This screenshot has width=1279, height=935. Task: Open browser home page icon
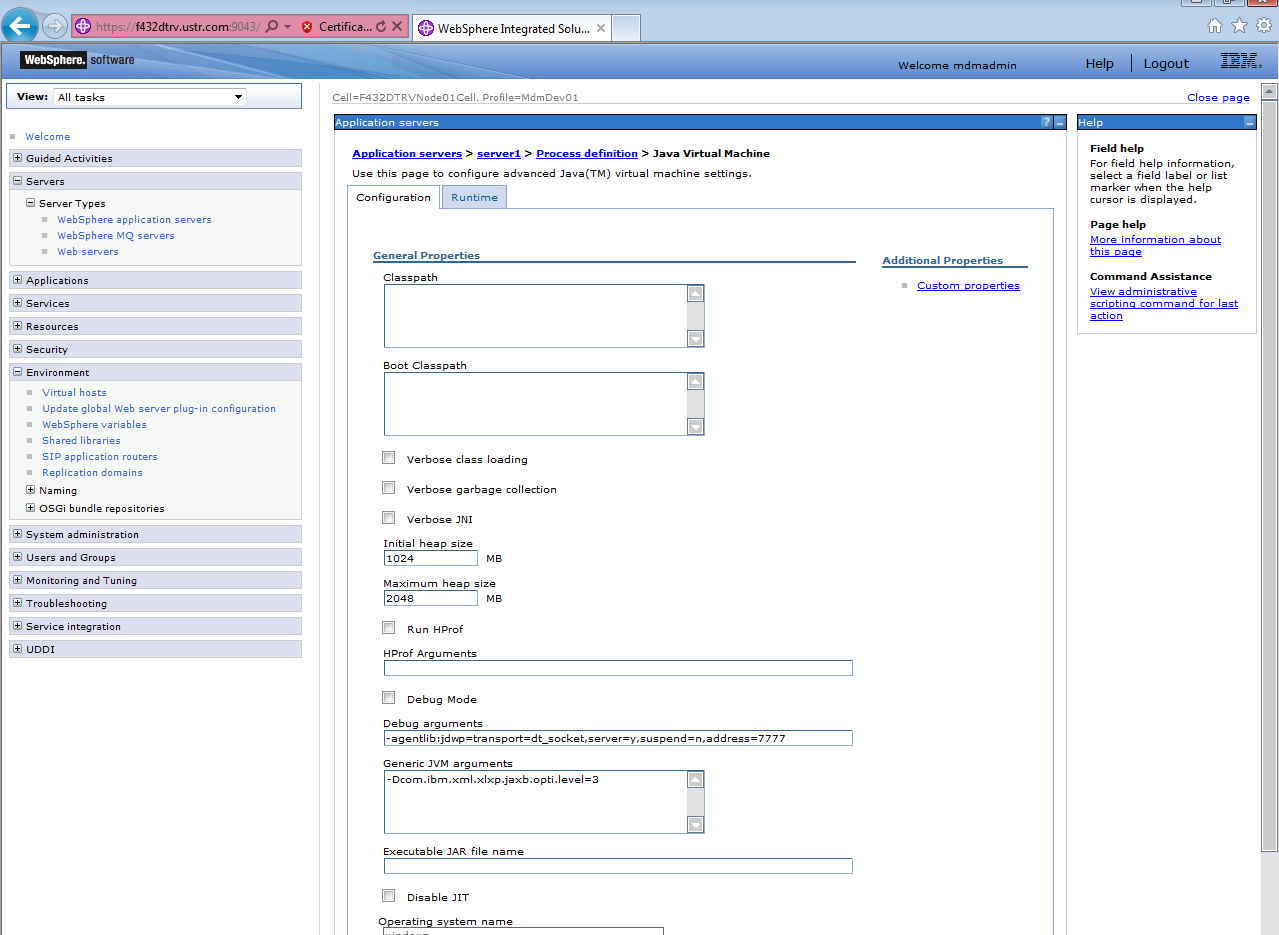1215,26
